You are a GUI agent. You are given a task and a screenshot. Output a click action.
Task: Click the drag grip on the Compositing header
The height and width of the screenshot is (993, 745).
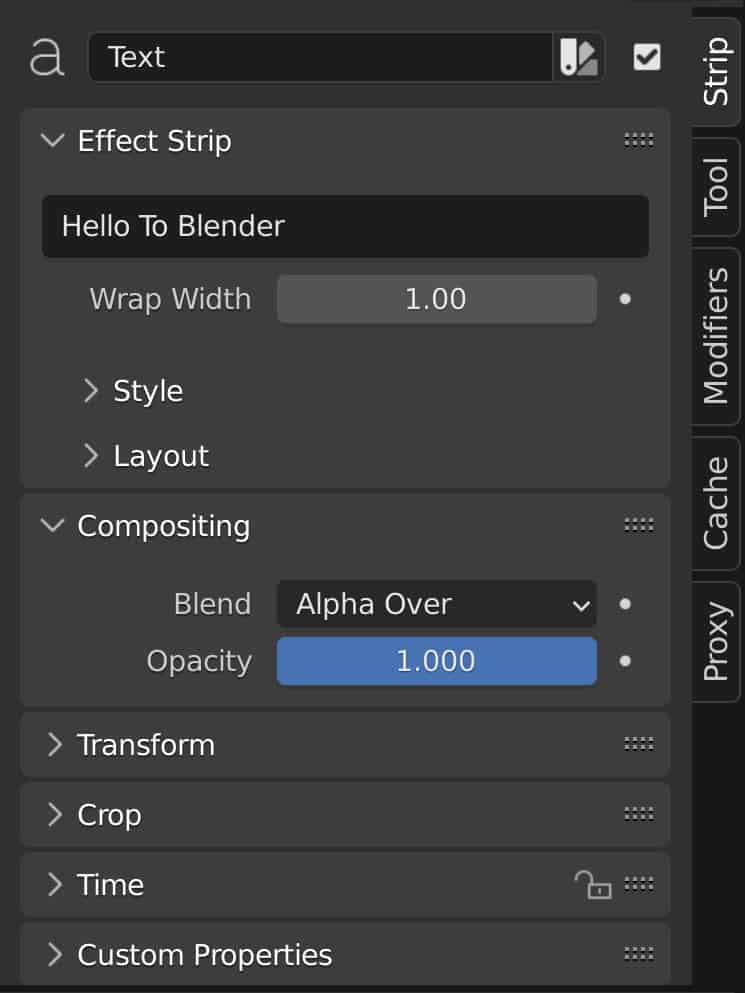[x=640, y=524]
